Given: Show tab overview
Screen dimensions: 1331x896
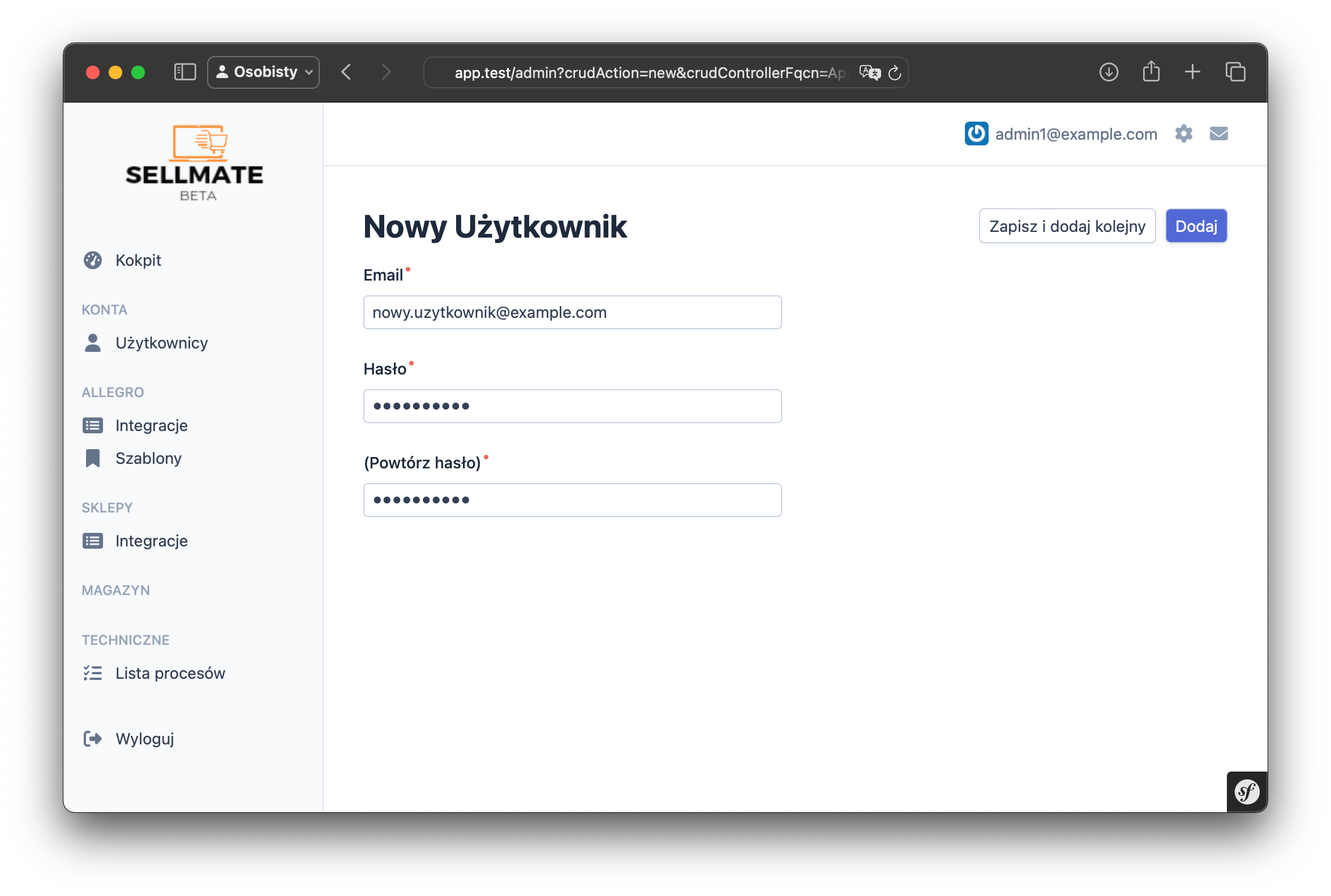Looking at the screenshot, I should click(x=1235, y=72).
